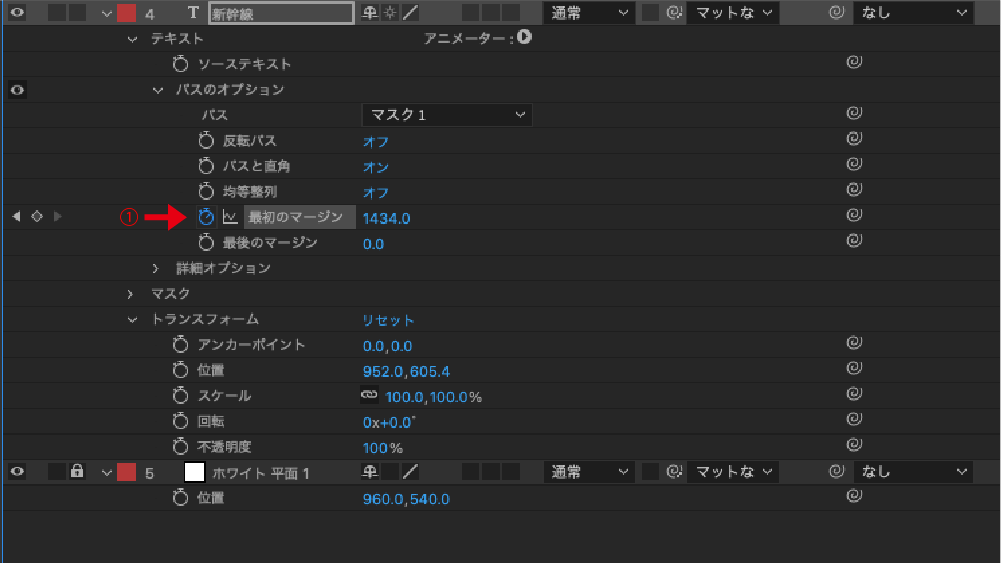Click parent pick whip for layer 5

[x=836, y=472]
